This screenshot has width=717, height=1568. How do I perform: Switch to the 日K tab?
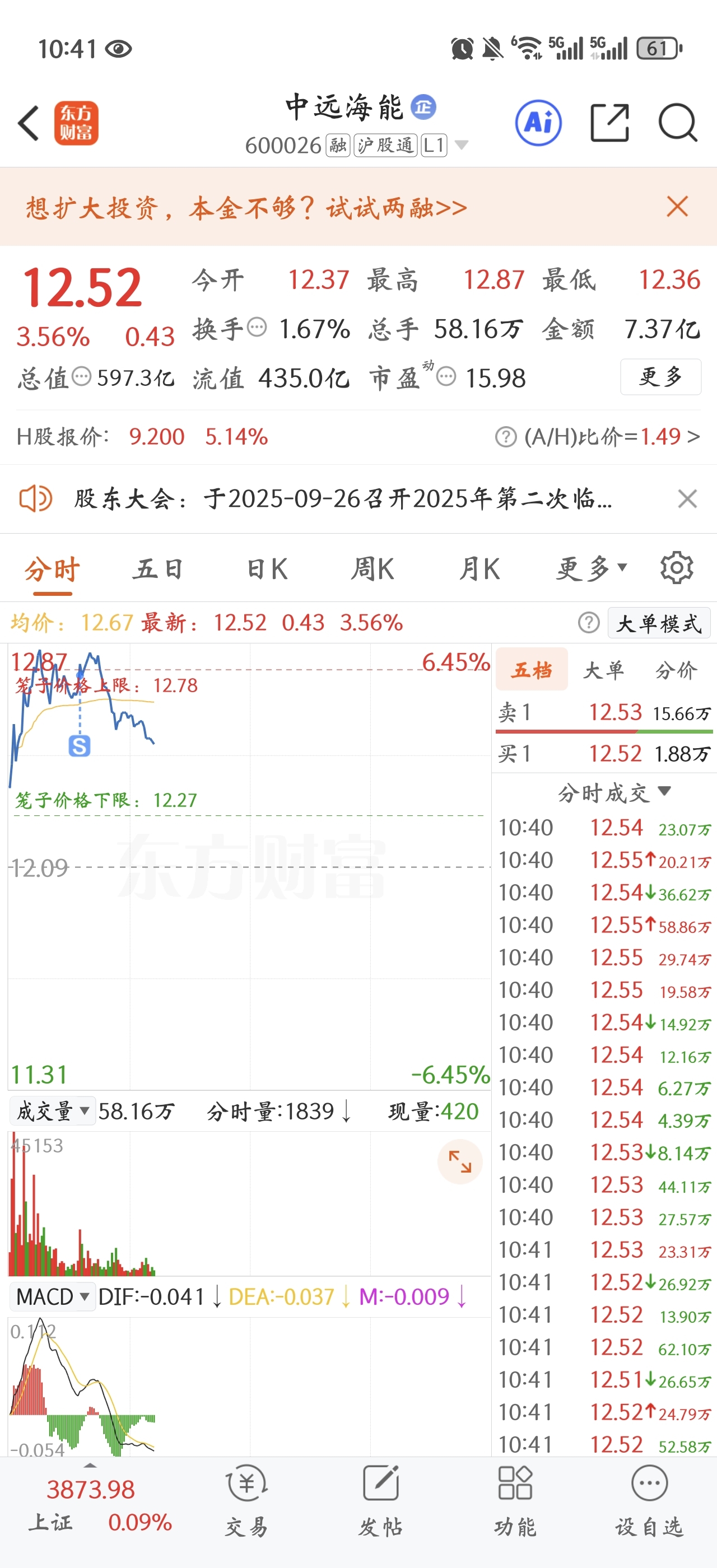click(x=267, y=569)
